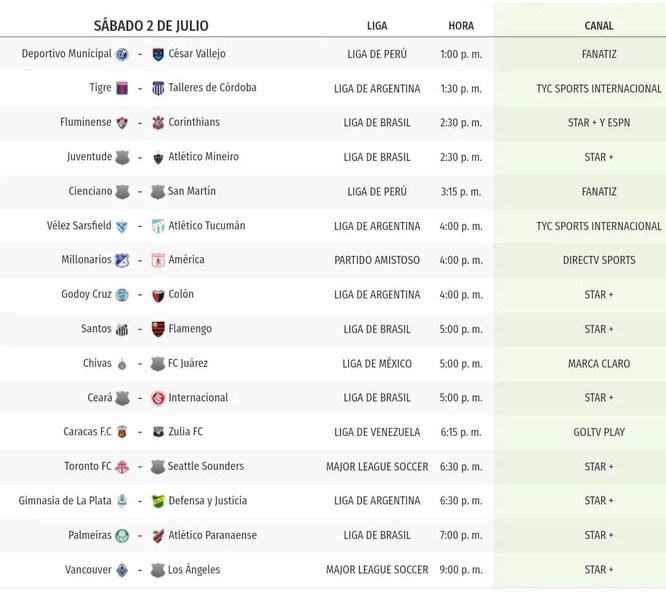Select the Atlético Tucumán striped crest

pyautogui.click(x=158, y=226)
